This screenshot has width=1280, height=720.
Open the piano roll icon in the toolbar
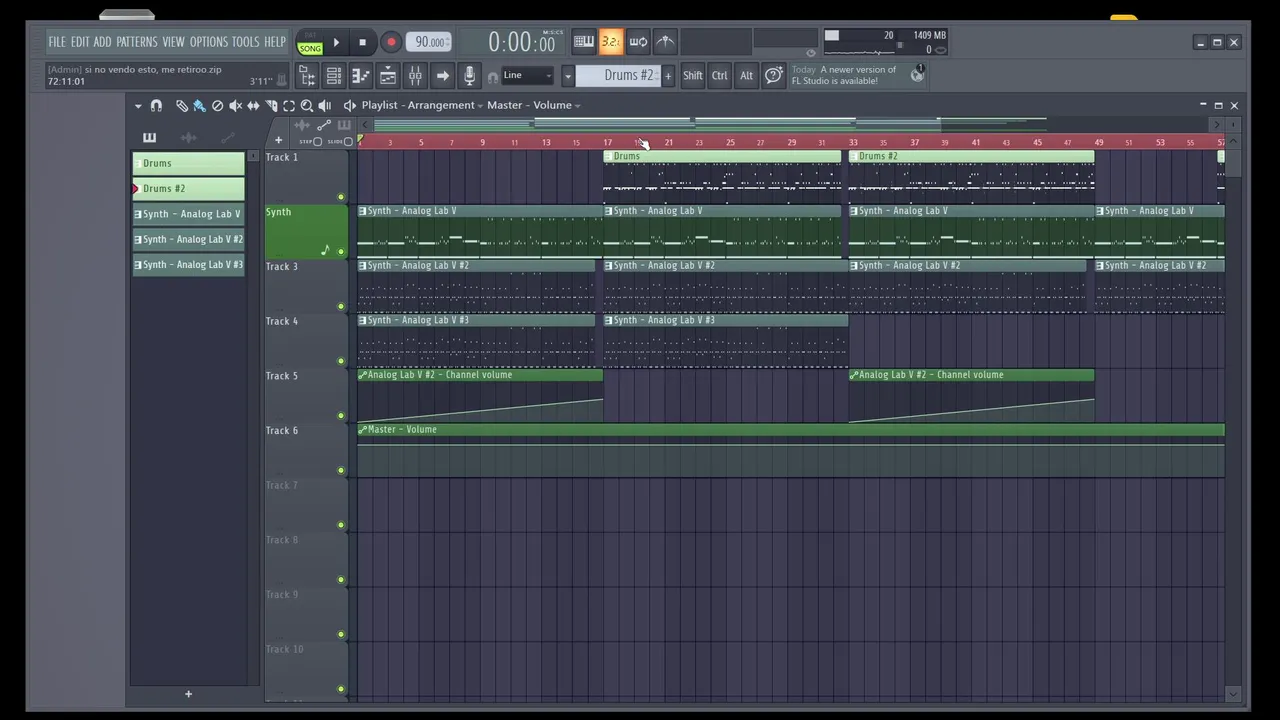coord(361,76)
